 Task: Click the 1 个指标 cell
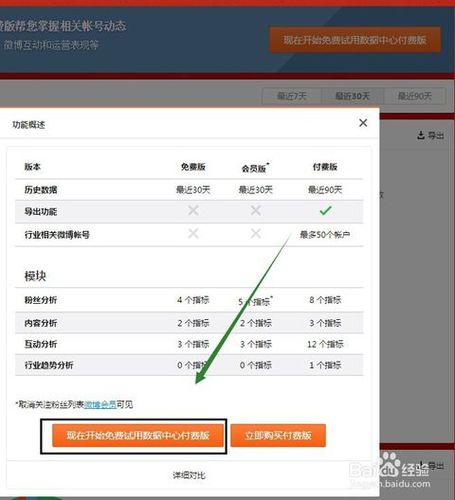click(x=325, y=365)
